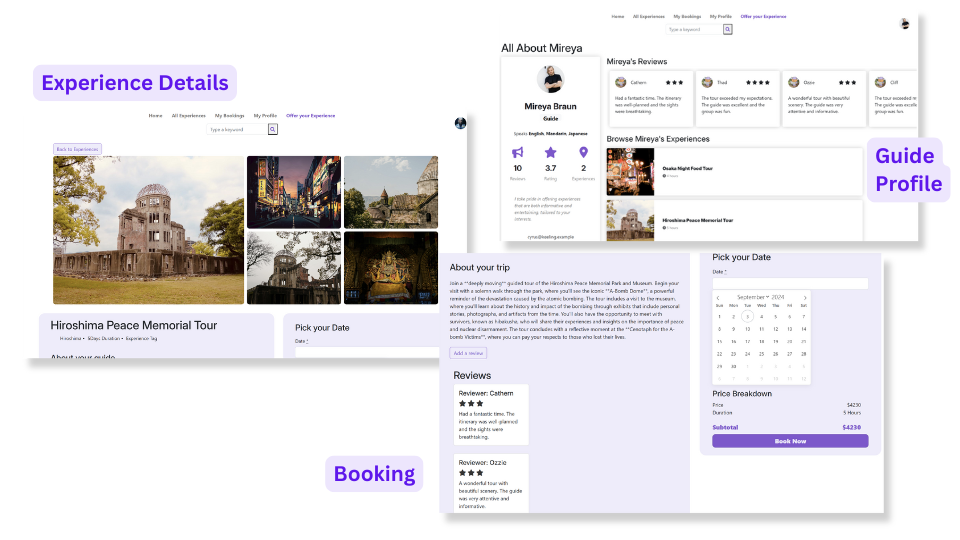Select September 28 in the calendar
This screenshot has width=960, height=540.
tap(804, 354)
